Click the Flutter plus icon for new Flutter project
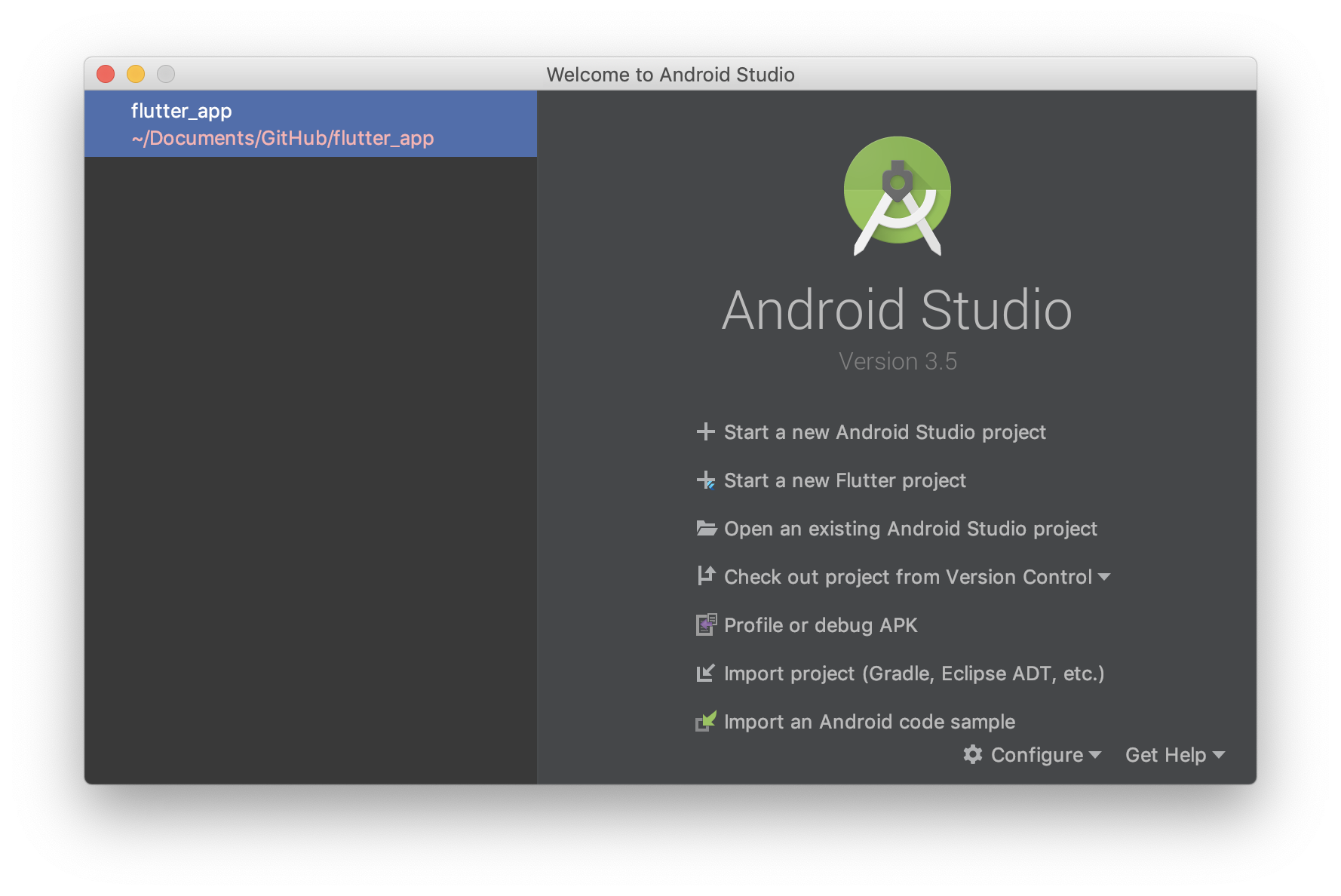This screenshot has width=1341, height=896. point(705,480)
